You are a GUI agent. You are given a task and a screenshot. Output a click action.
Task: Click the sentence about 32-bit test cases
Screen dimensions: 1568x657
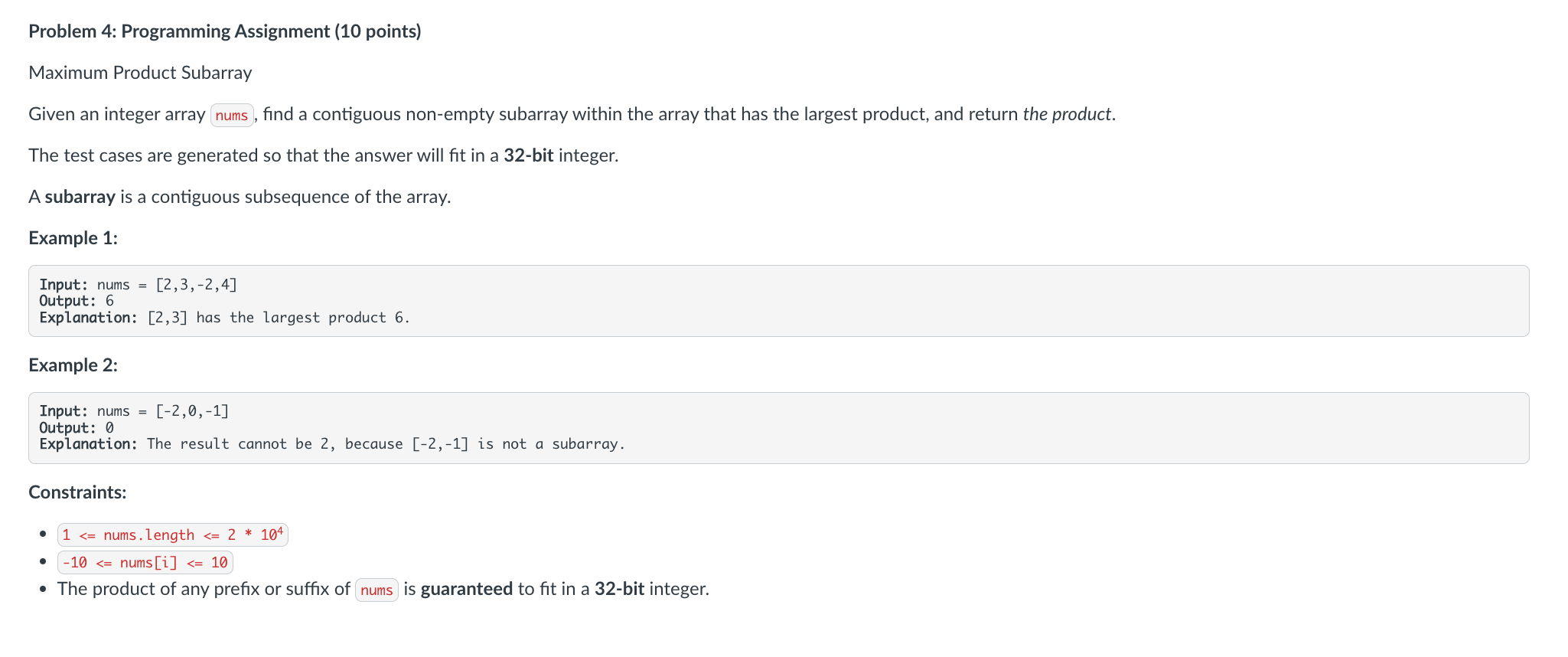[x=323, y=155]
